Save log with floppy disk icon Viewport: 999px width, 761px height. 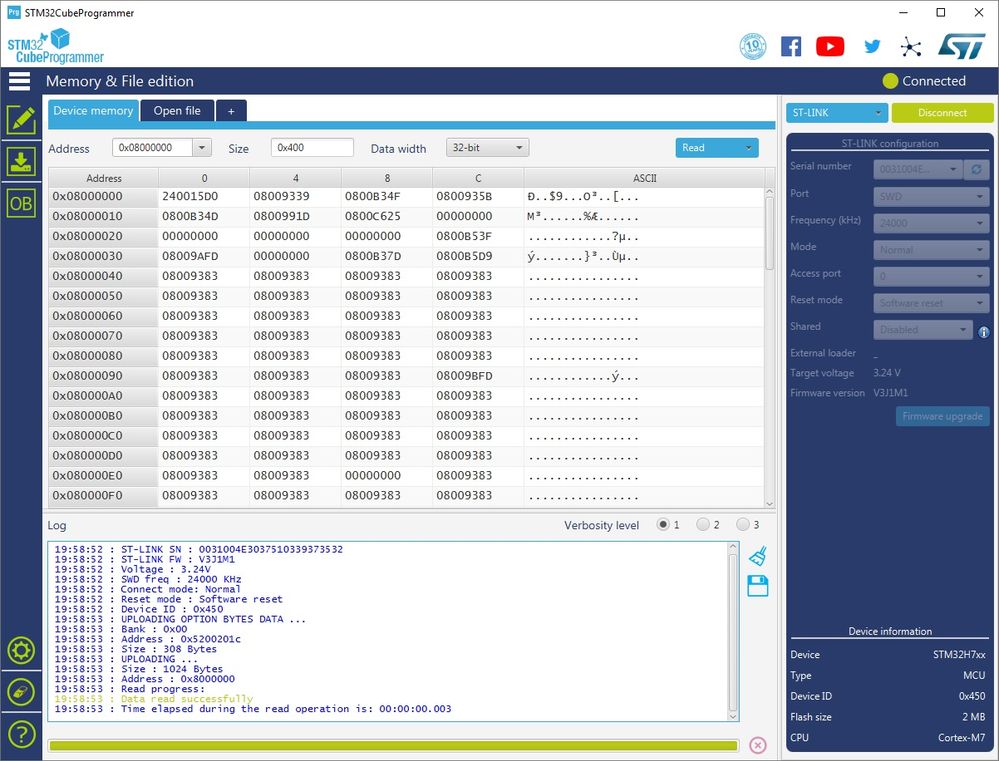pyautogui.click(x=758, y=586)
